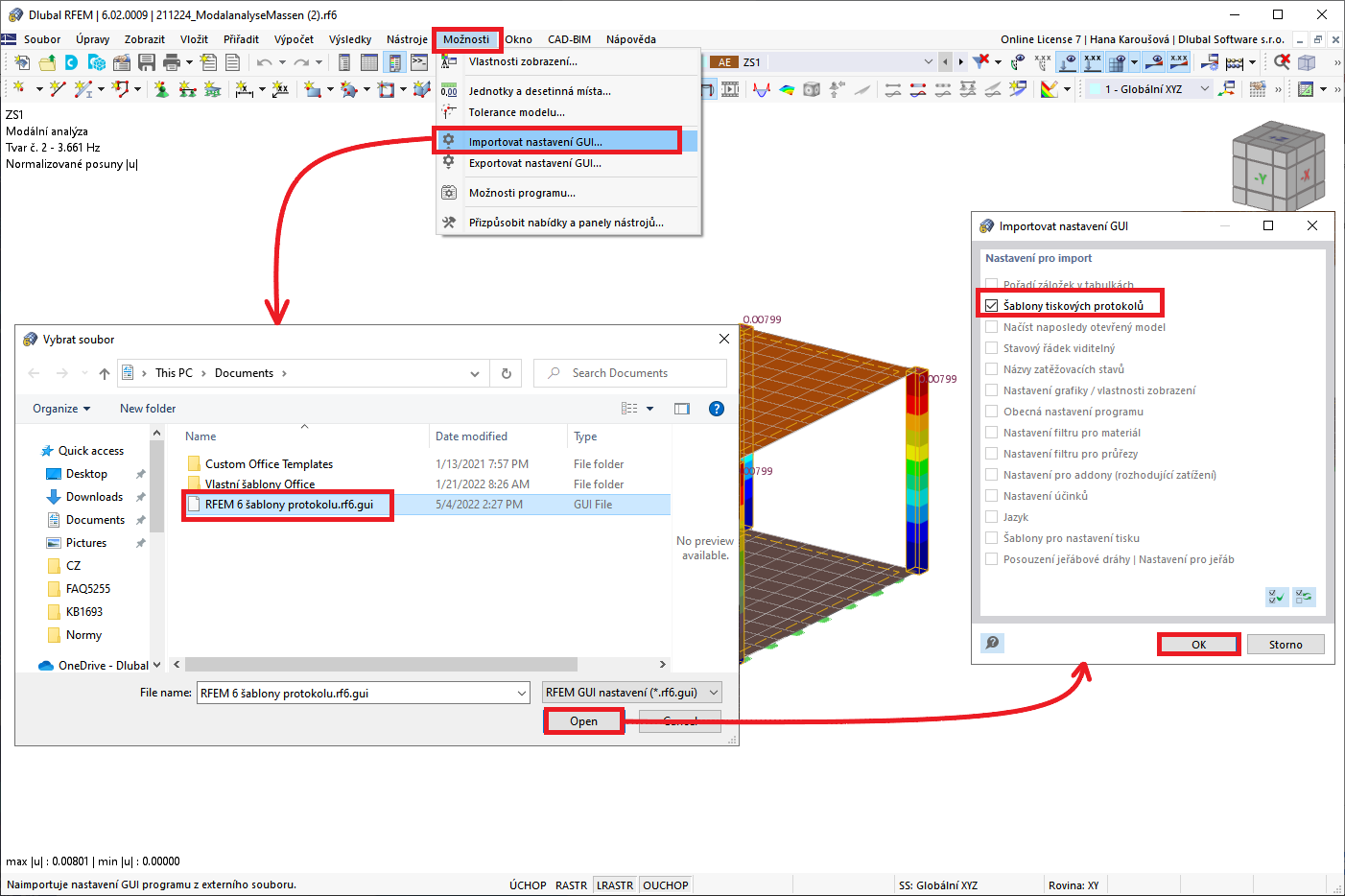This screenshot has width=1345, height=896.
Task: Select the New line support tool
Action: tap(187, 89)
